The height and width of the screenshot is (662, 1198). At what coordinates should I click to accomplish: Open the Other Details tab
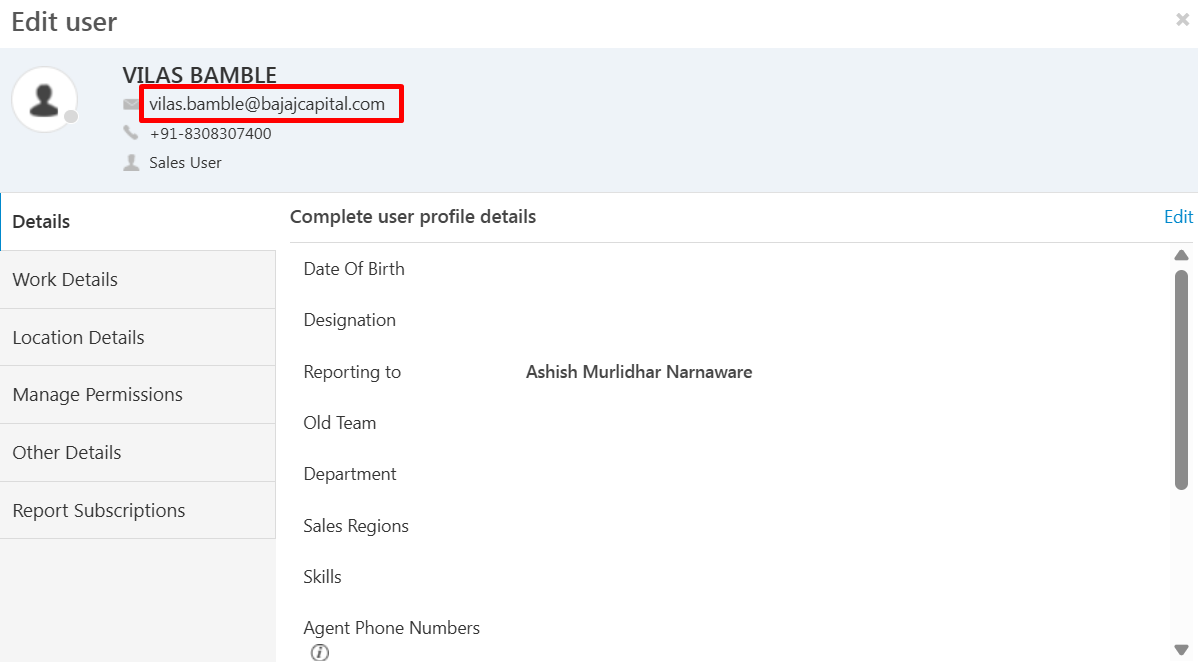point(138,453)
